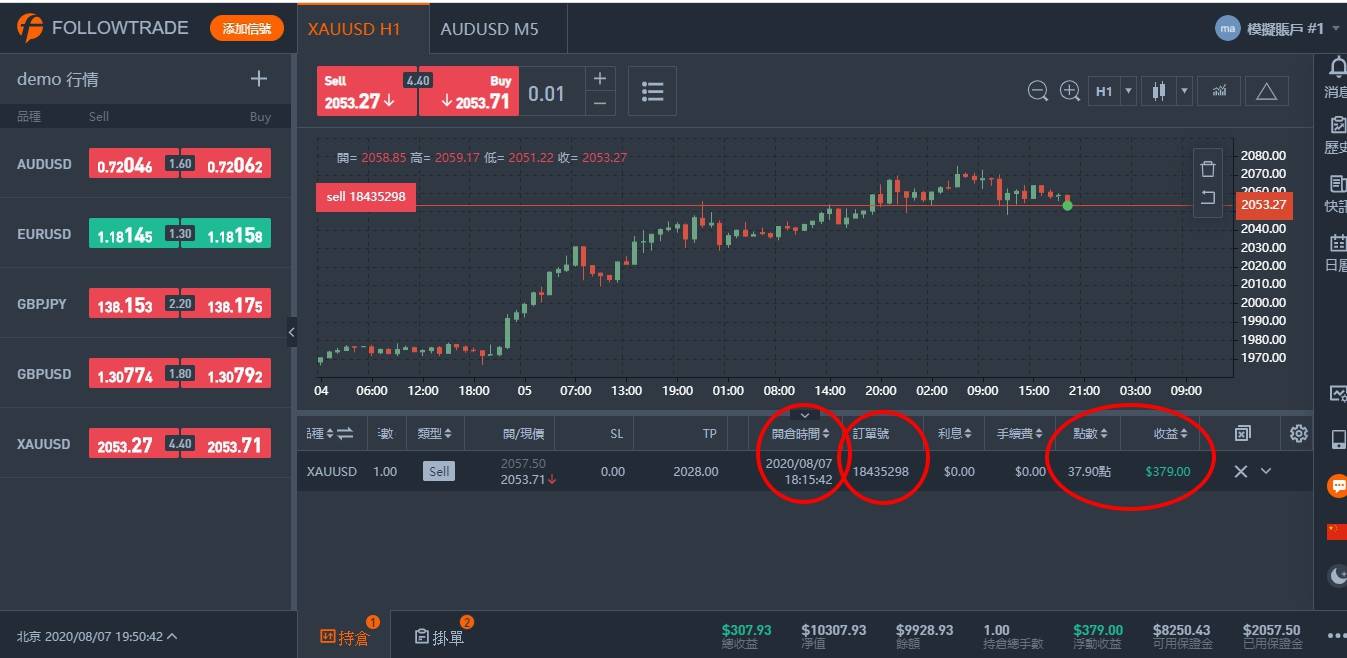Click the FollowTrade logo icon

point(29,28)
